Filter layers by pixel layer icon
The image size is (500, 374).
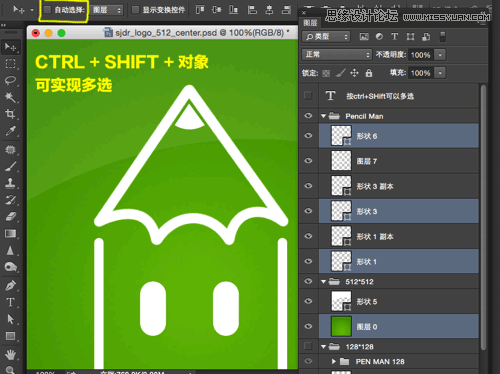[x=364, y=37]
